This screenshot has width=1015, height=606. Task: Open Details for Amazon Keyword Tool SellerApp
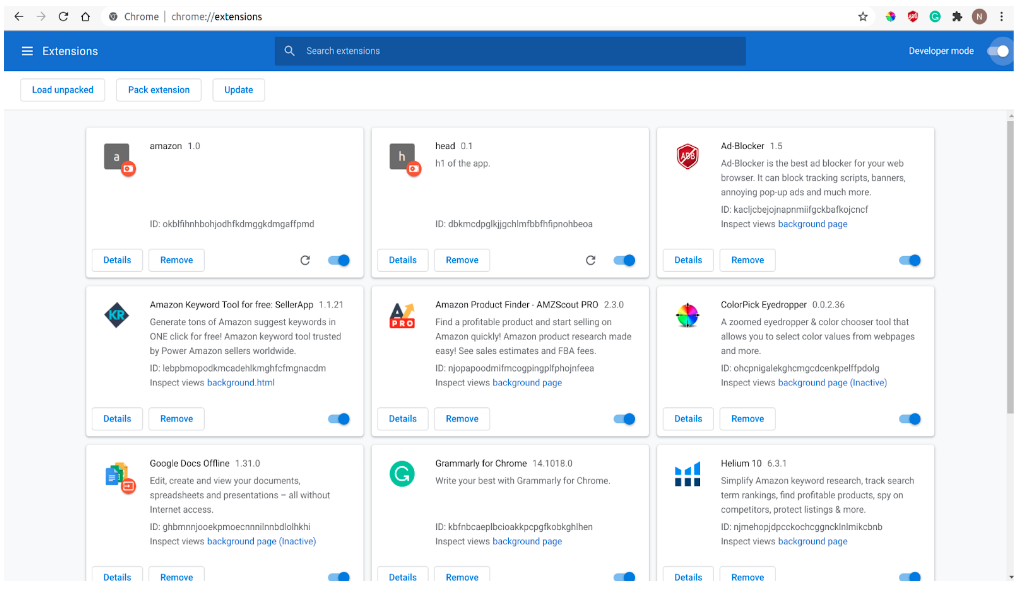point(117,419)
